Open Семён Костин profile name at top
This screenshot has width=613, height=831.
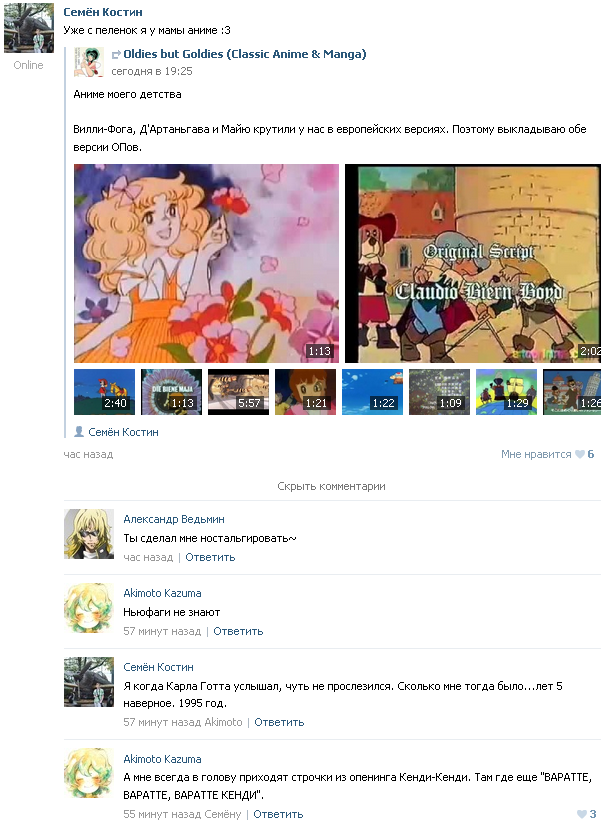103,12
